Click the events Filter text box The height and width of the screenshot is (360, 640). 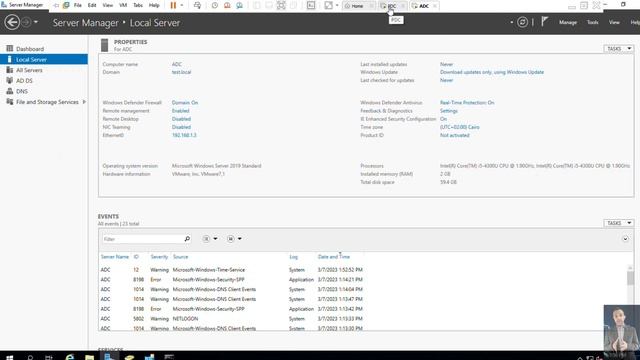click(142, 239)
